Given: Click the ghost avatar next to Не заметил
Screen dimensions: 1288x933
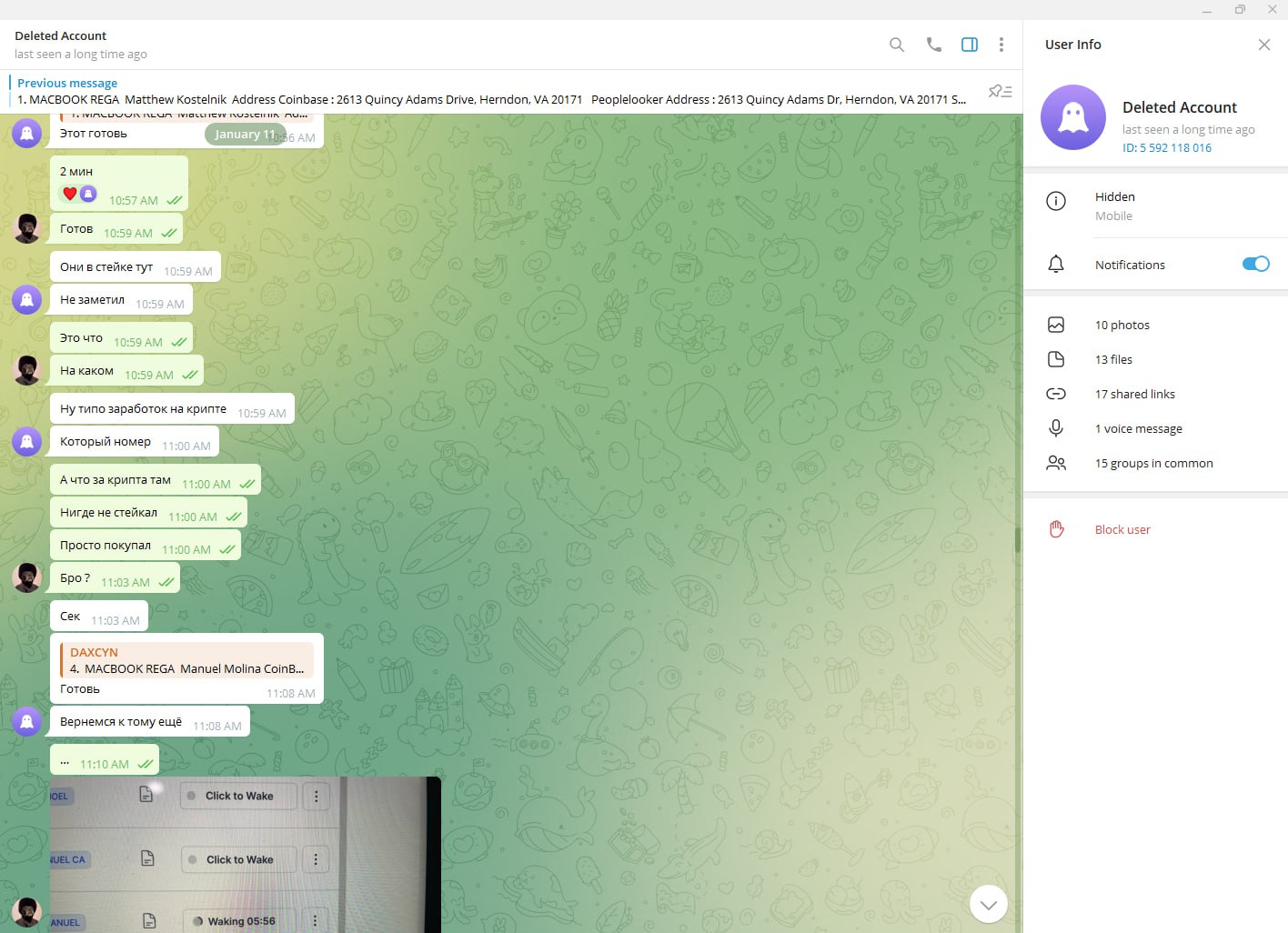Looking at the screenshot, I should (x=27, y=299).
